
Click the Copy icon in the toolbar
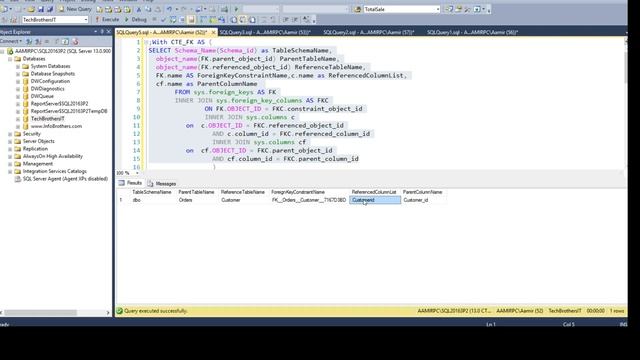pyautogui.click(x=148, y=9)
